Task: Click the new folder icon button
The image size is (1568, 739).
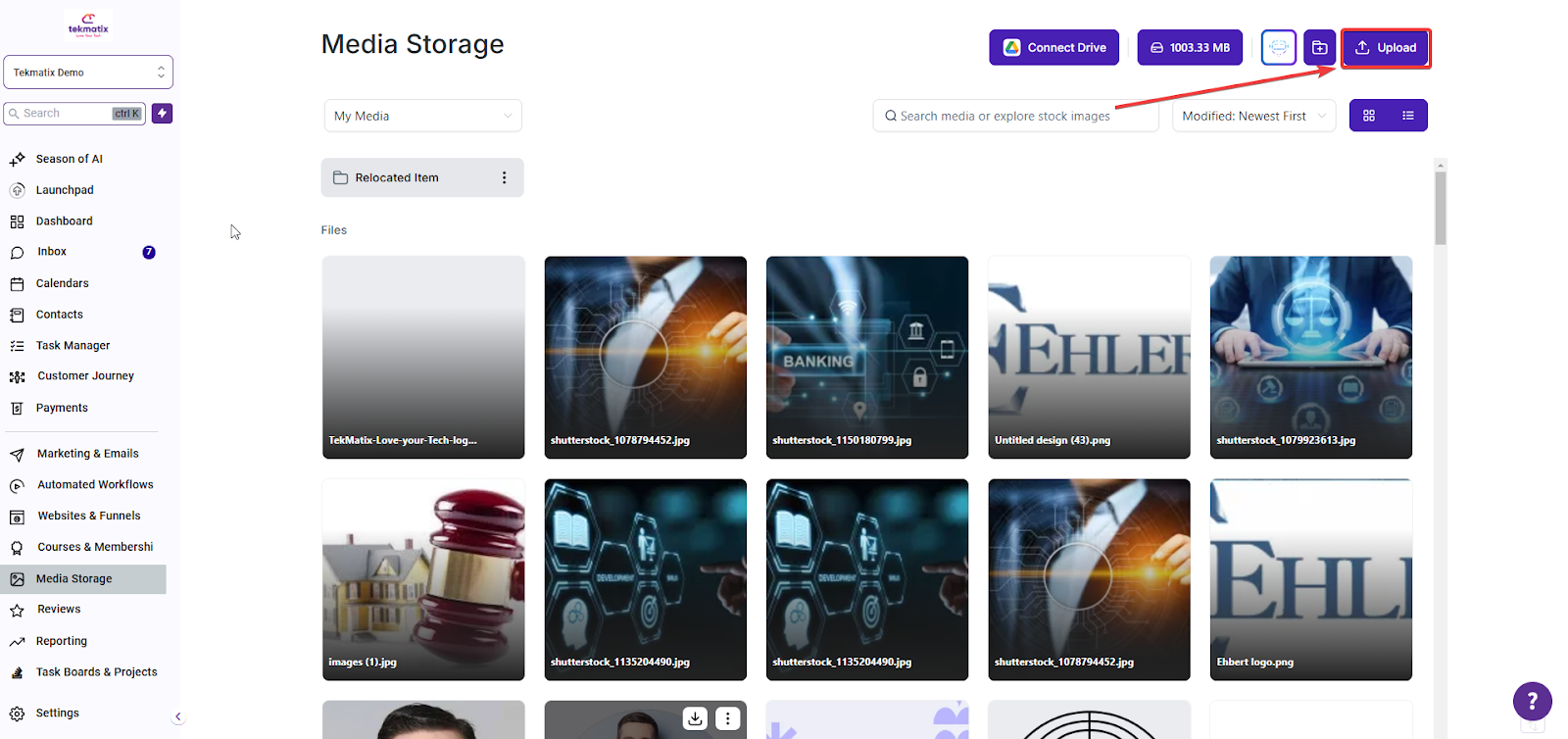Action: [x=1319, y=47]
